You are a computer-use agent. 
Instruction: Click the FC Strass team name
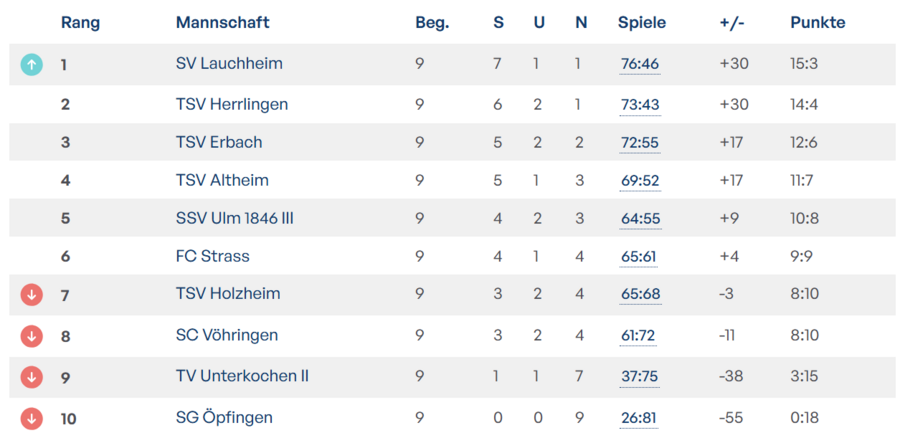[x=212, y=256]
